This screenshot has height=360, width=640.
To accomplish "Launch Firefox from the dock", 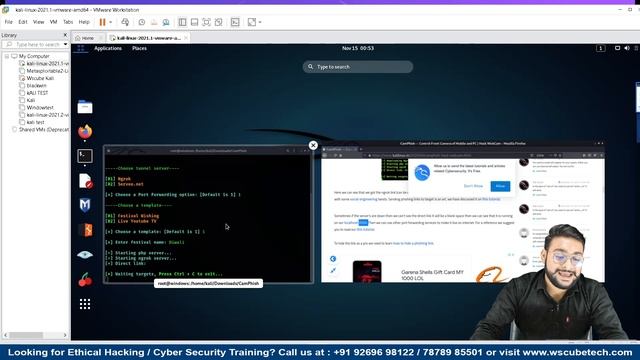I will click(x=85, y=131).
